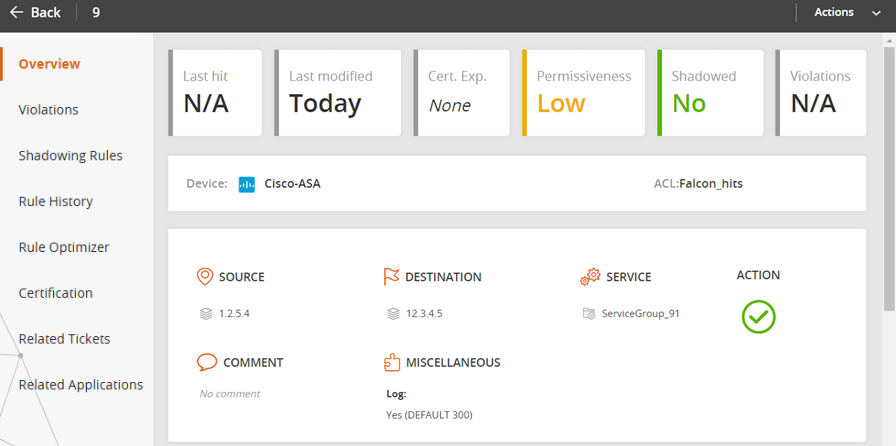Click the Service gears icon
The width and height of the screenshot is (896, 446).
tap(590, 276)
